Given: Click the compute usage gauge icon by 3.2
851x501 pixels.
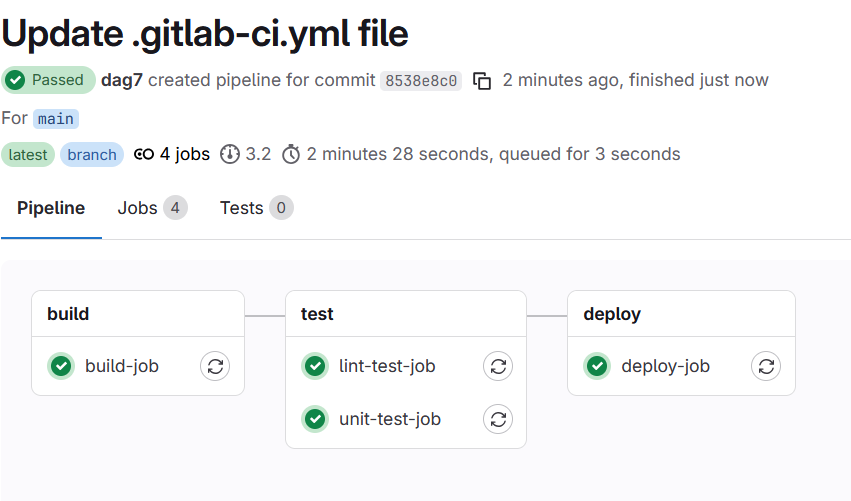Looking at the screenshot, I should tap(230, 154).
